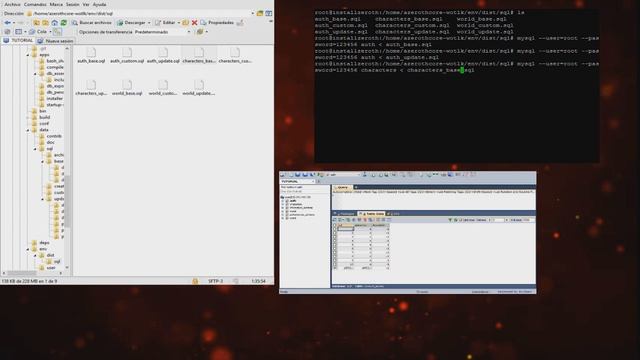
Task: Select the auth_update.sql file
Action: [163, 56]
